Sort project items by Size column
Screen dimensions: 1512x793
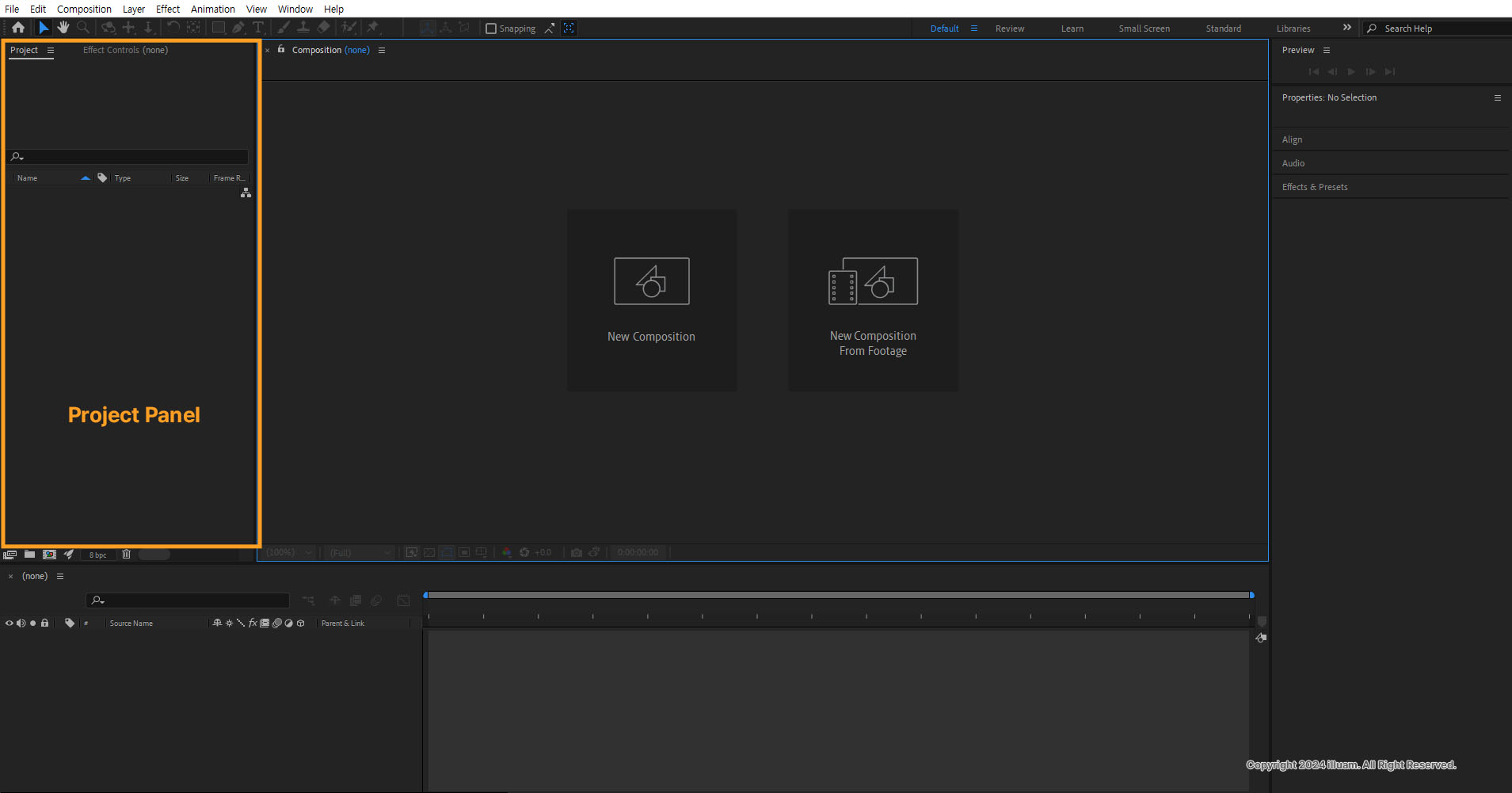[182, 178]
